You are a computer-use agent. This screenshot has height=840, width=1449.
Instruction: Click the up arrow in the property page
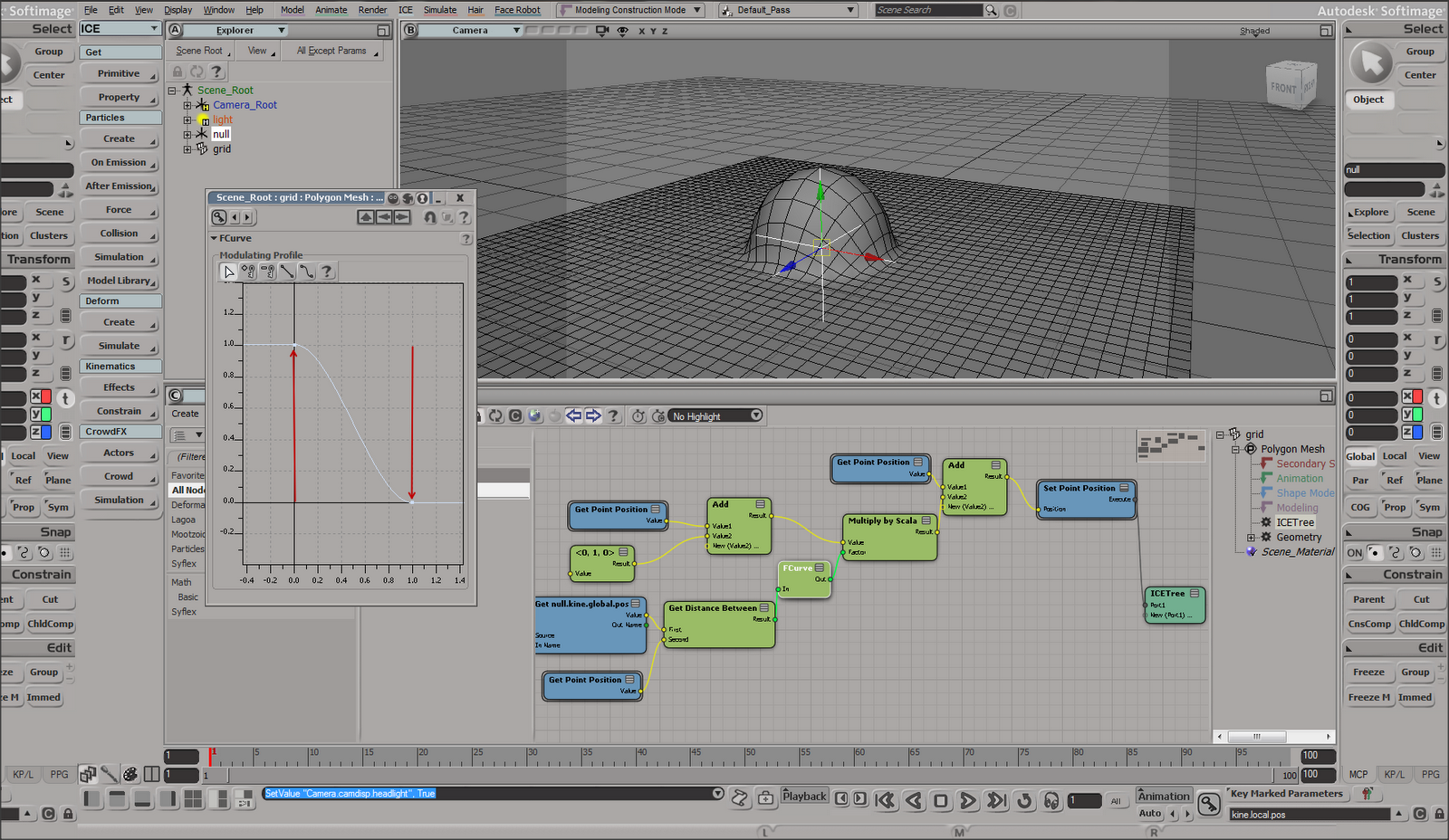click(x=365, y=217)
